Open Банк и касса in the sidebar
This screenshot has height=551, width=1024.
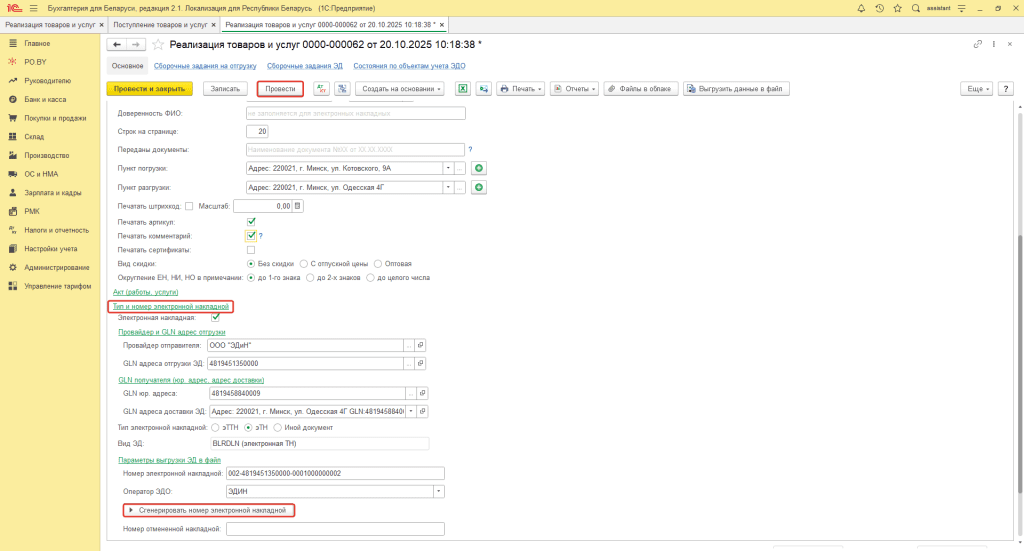(44, 100)
